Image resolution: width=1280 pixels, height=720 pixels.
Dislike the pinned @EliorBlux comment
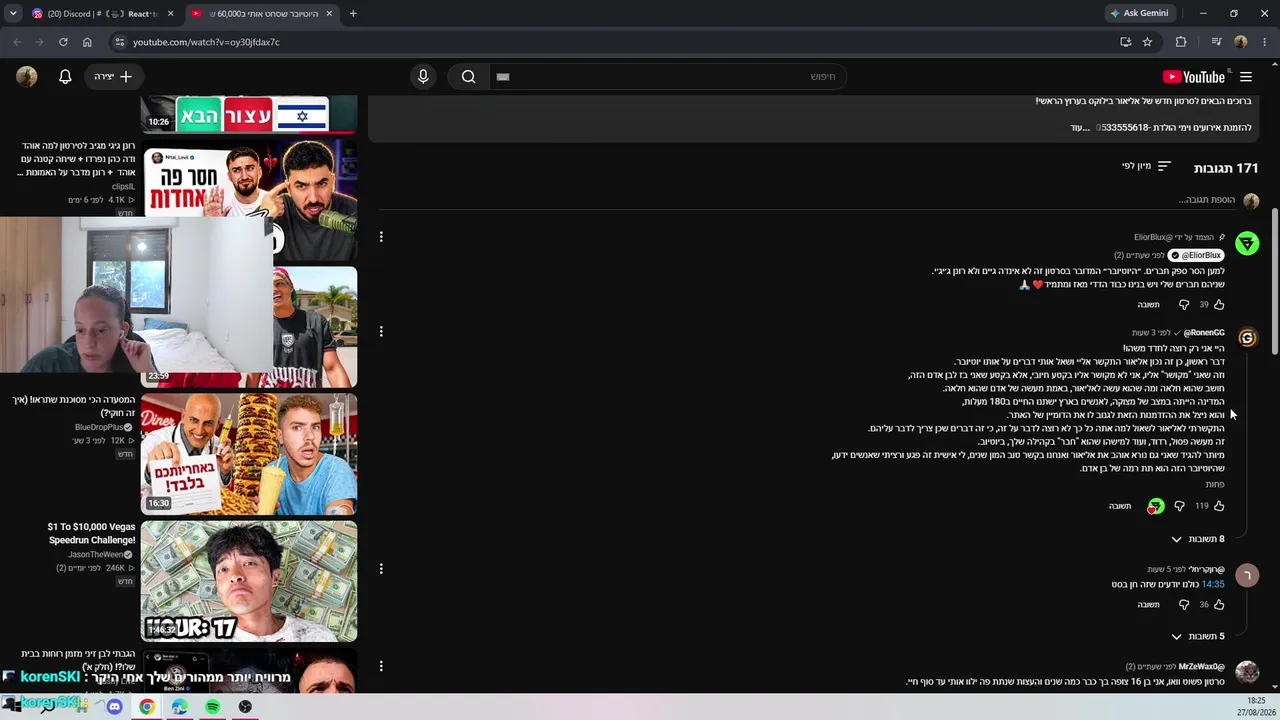1184,304
